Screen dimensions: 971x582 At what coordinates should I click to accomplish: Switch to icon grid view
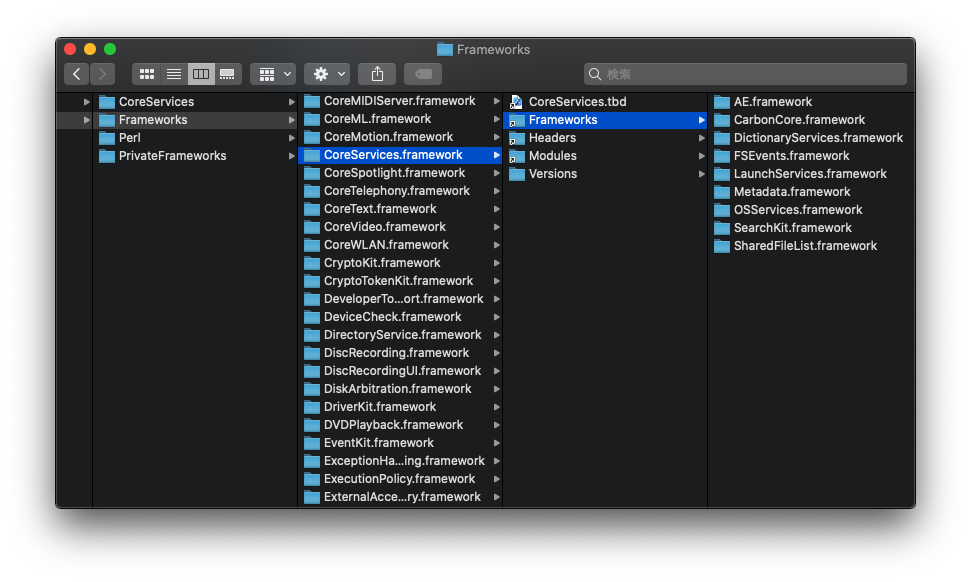tap(146, 73)
